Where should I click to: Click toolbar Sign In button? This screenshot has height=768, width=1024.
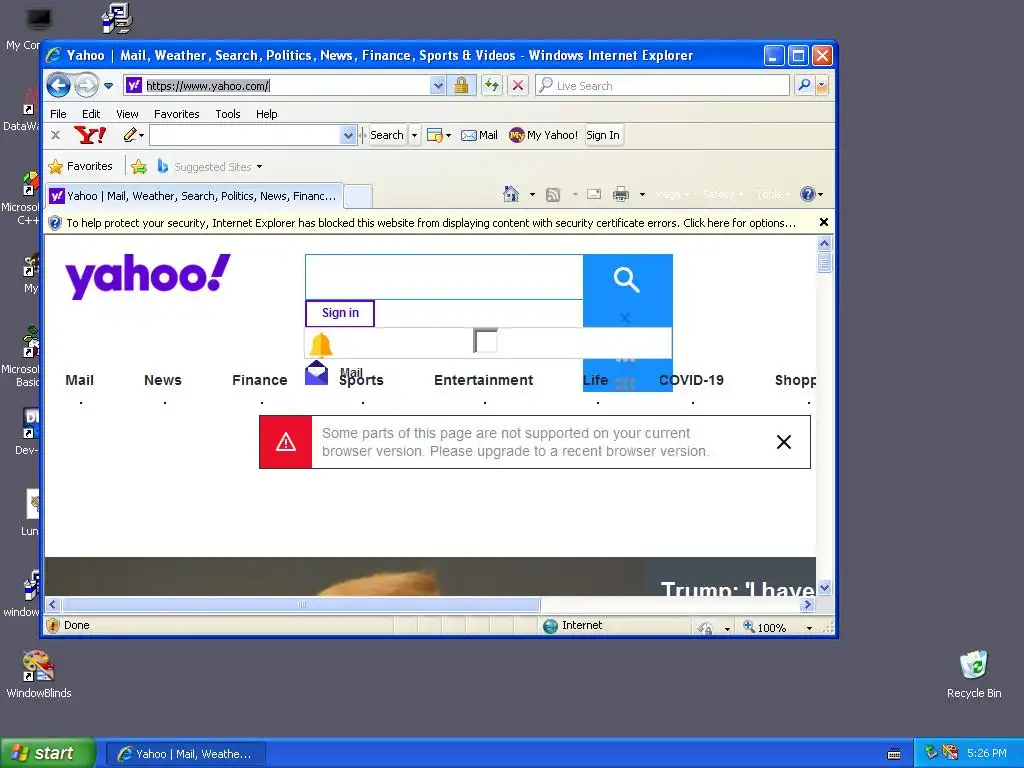pyautogui.click(x=603, y=135)
